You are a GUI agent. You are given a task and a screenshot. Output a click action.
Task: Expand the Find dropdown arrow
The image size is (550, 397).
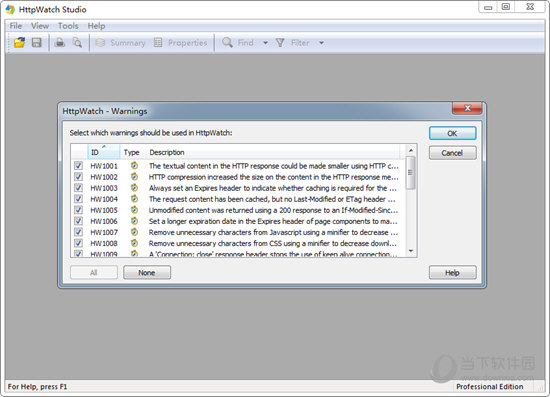click(x=266, y=43)
